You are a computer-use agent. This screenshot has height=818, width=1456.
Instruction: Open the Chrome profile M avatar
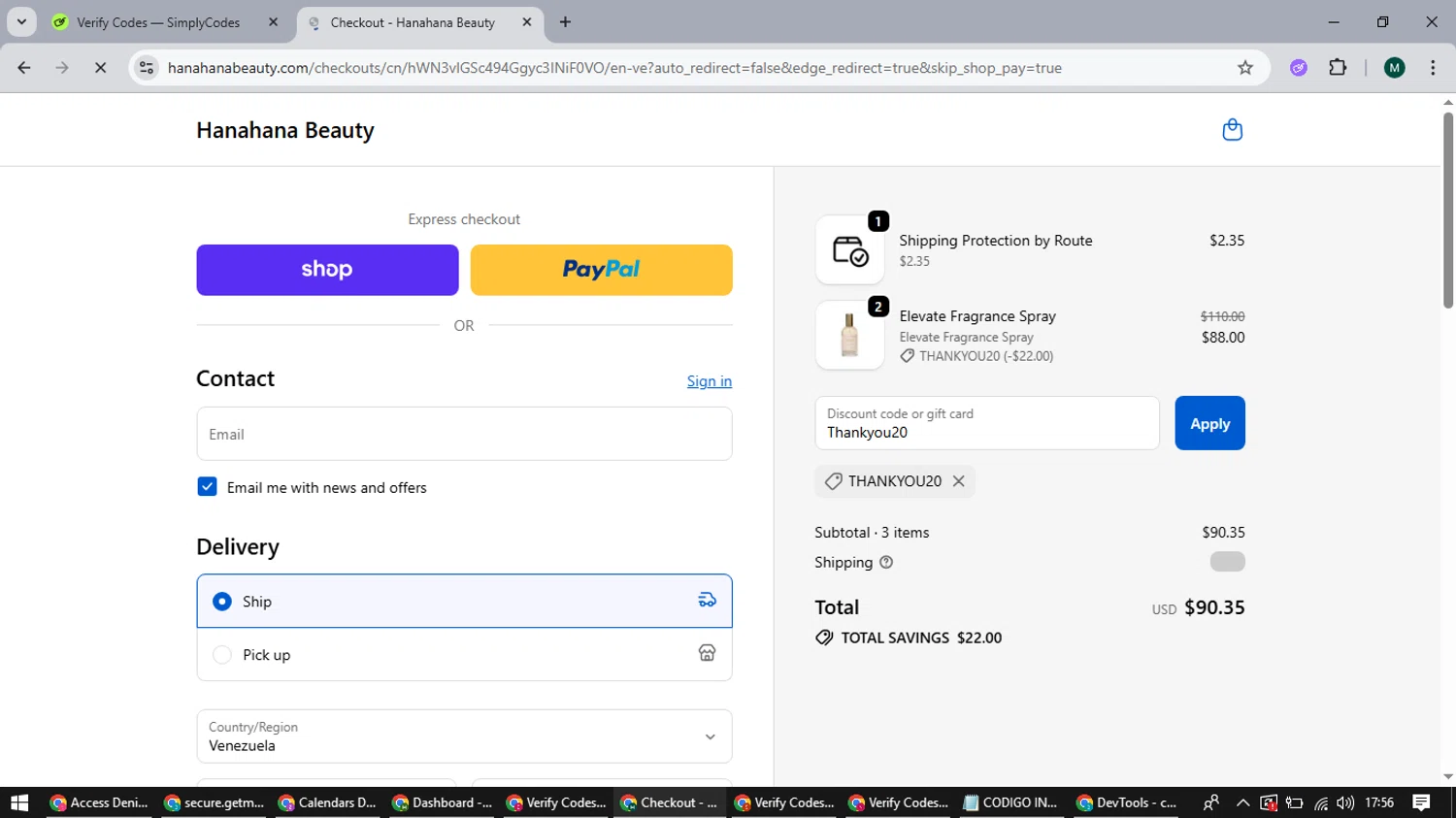tap(1395, 68)
